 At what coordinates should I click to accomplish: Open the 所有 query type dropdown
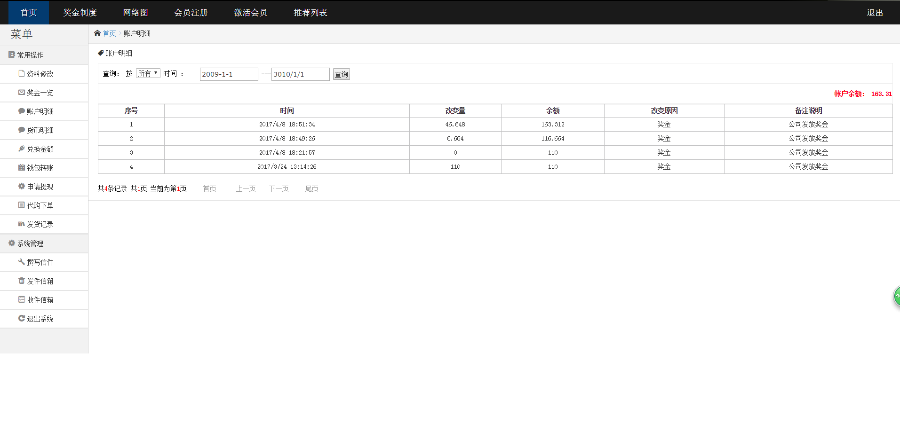[x=148, y=73]
